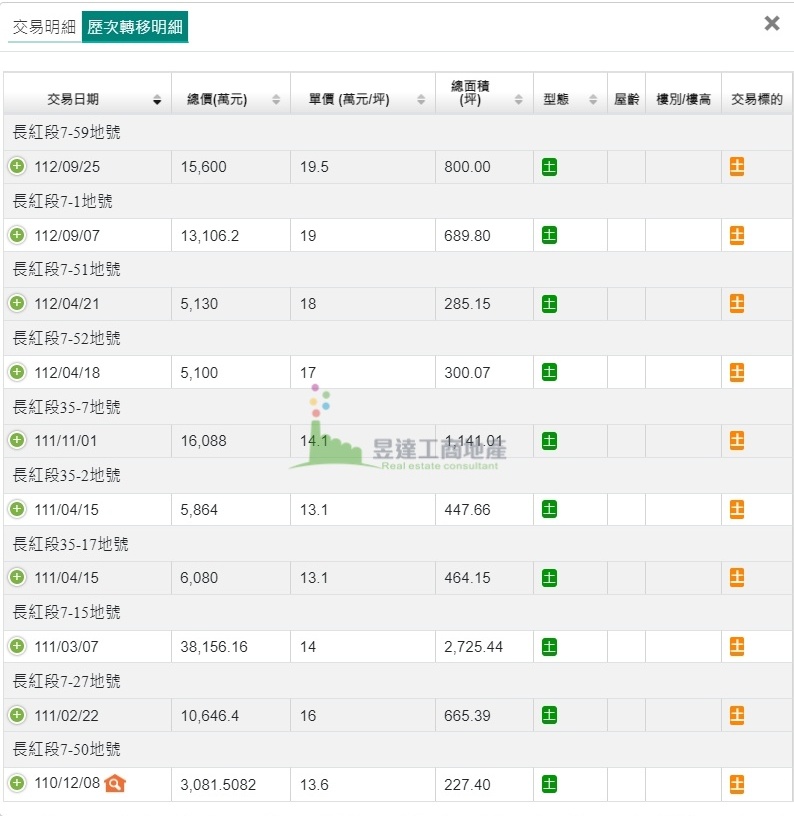Image resolution: width=794 pixels, height=816 pixels.
Task: Expand the 112/09/07 transaction row
Action: coord(17,235)
